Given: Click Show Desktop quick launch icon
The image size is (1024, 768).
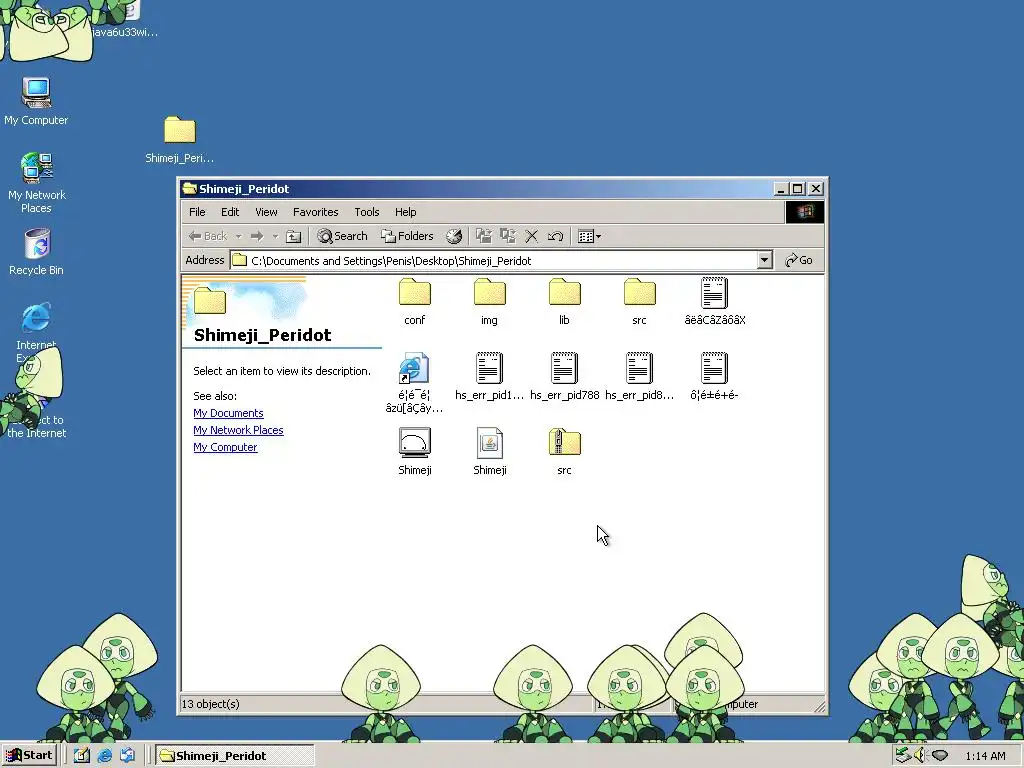Looking at the screenshot, I should tap(82, 756).
